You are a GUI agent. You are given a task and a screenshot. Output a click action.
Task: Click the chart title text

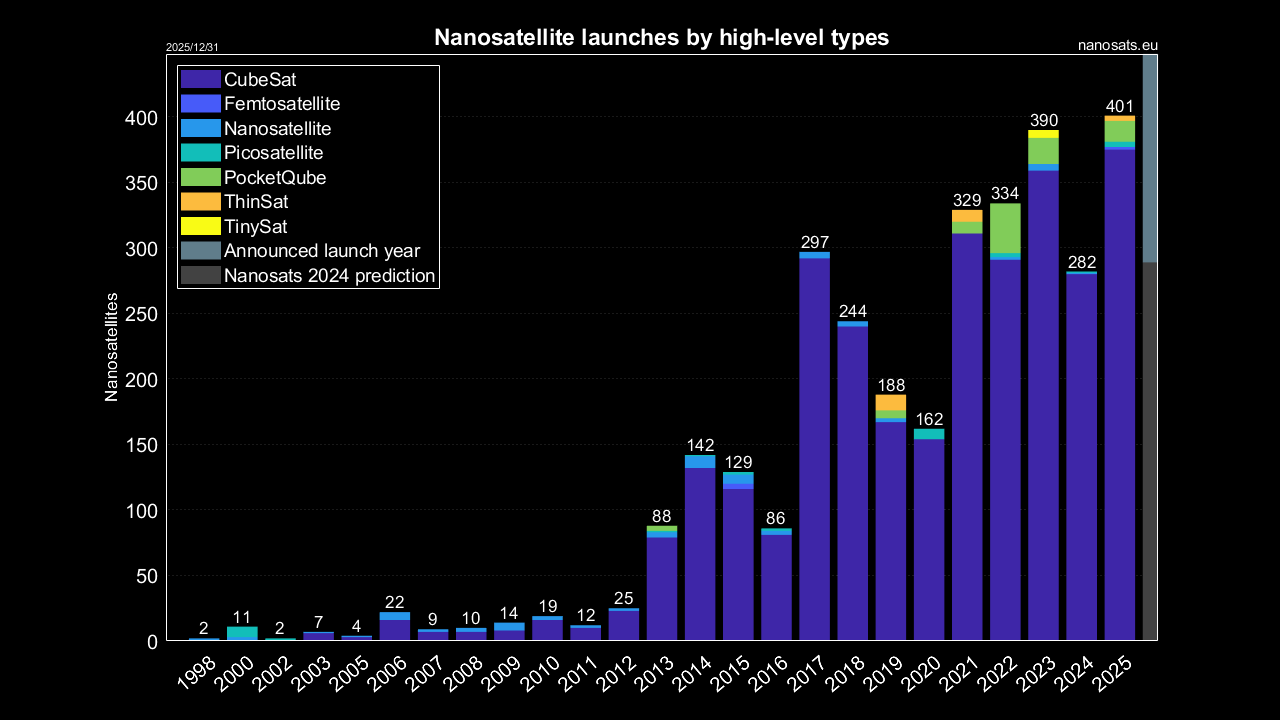[x=661, y=38]
